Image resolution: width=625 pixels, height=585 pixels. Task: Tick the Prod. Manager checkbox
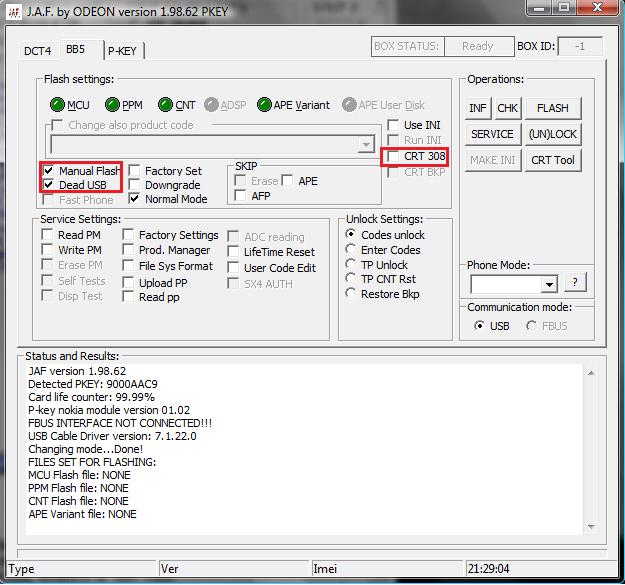(x=128, y=249)
